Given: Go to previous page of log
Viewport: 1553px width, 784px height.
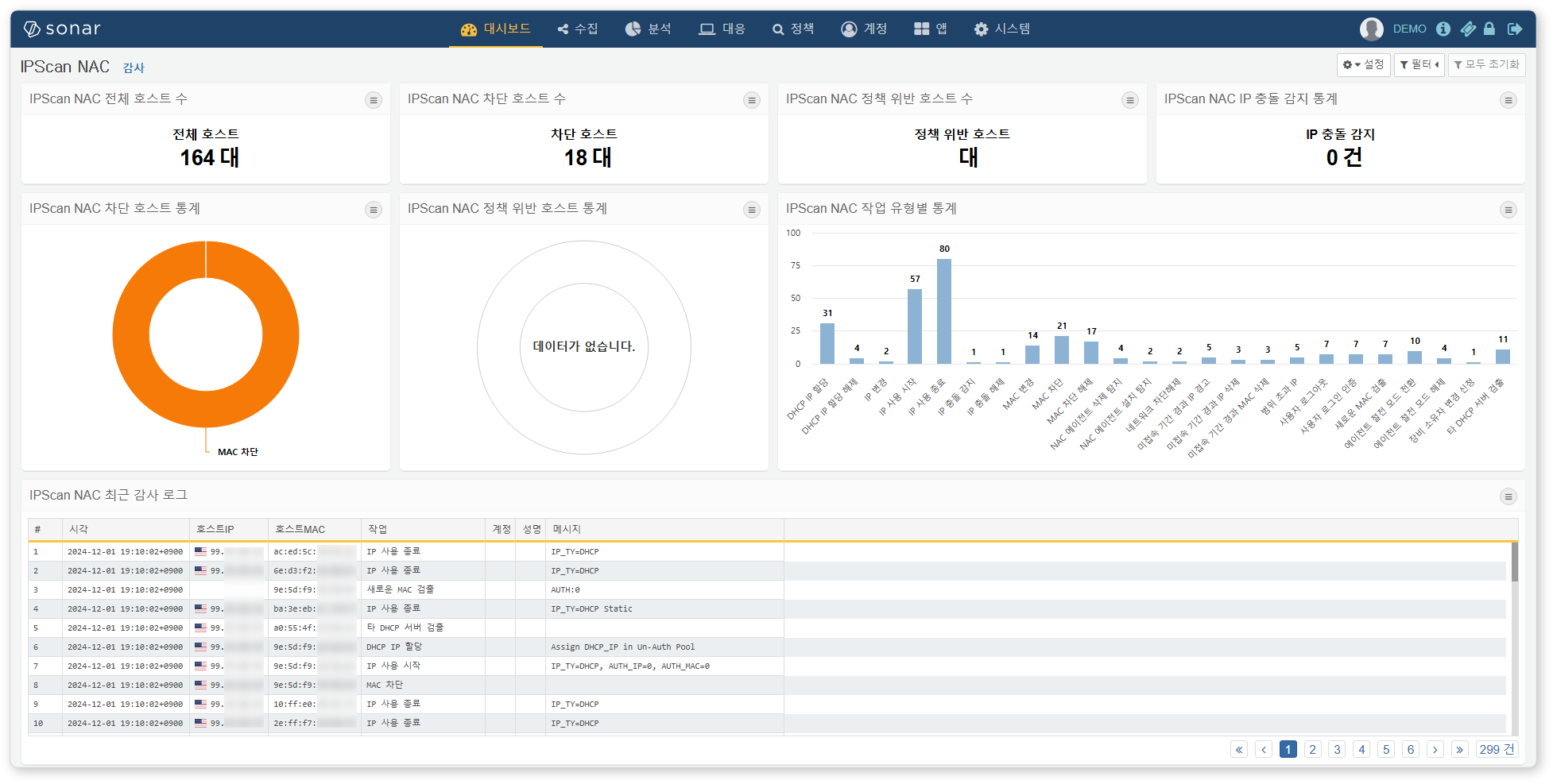Looking at the screenshot, I should click(1264, 750).
